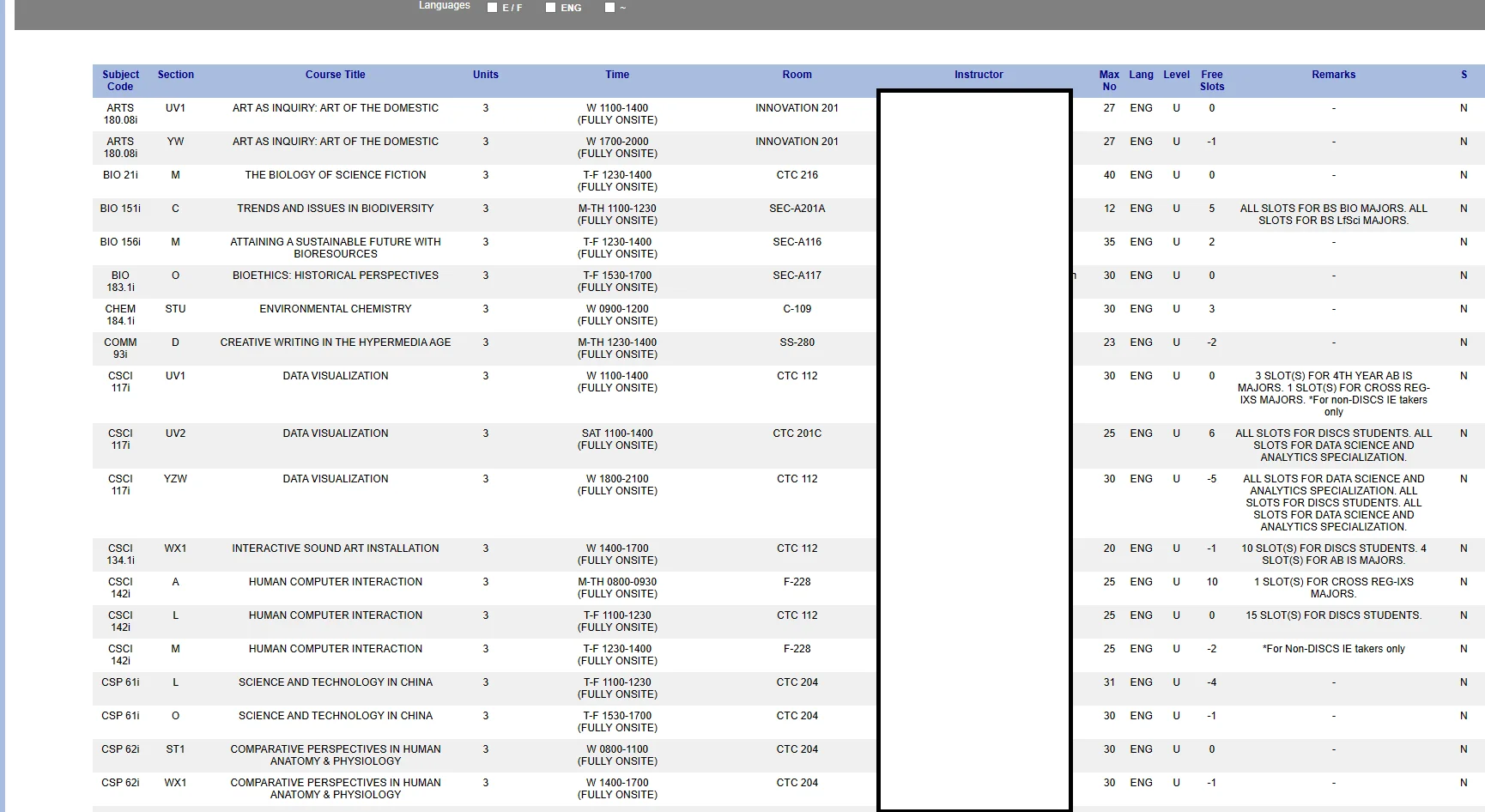Check the E / F language checkbox
Image resolution: width=1485 pixels, height=812 pixels.
coord(493,8)
